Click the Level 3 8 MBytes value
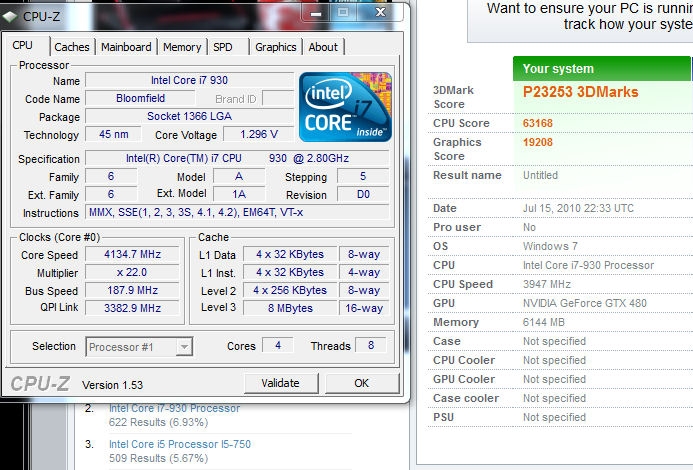The width and height of the screenshot is (693, 470). 290,308
